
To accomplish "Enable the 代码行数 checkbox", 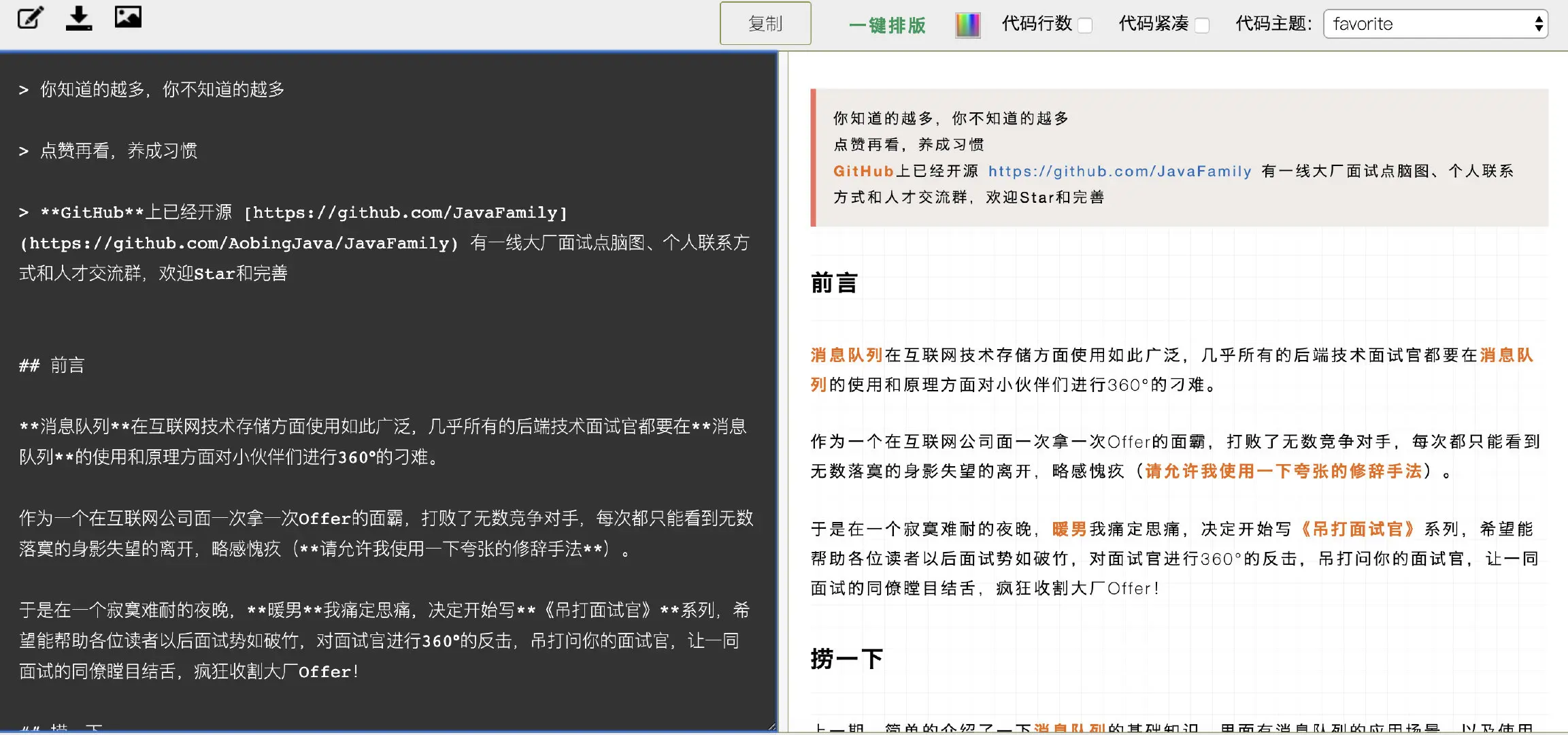I will (1086, 26).
